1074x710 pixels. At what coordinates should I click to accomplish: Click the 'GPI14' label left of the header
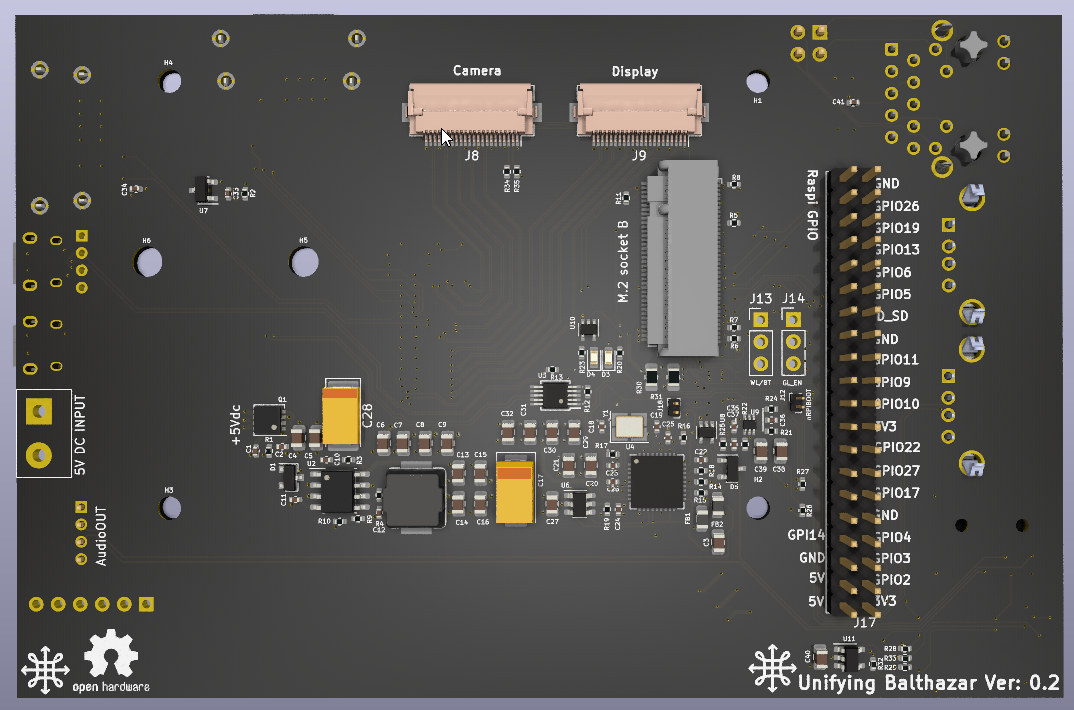click(x=806, y=535)
